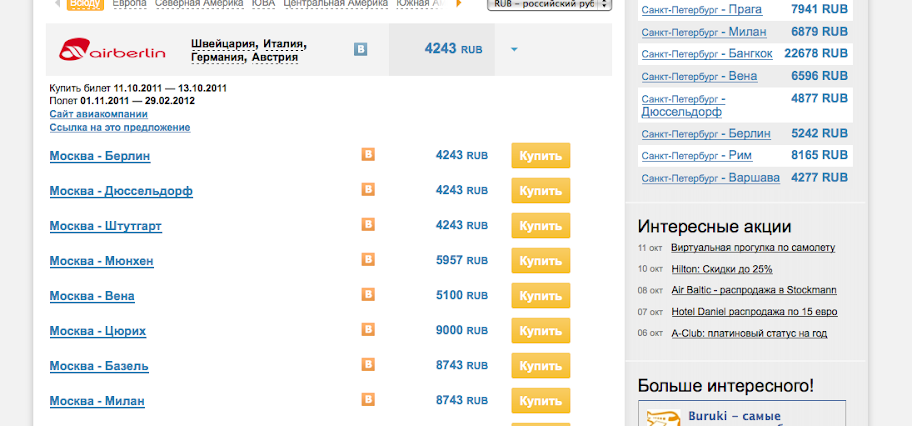Open the Москва - Милан route link
Image resolution: width=912 pixels, height=426 pixels.
[x=97, y=400]
